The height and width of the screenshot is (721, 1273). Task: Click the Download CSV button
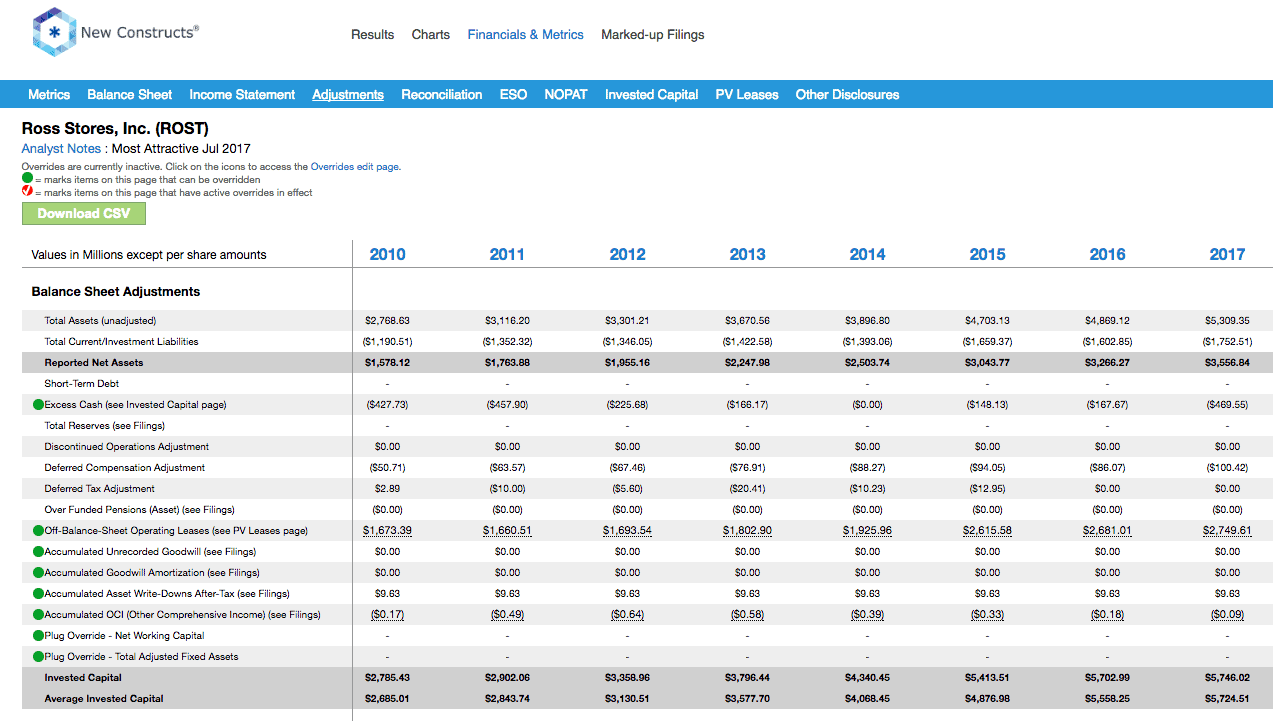pos(84,213)
